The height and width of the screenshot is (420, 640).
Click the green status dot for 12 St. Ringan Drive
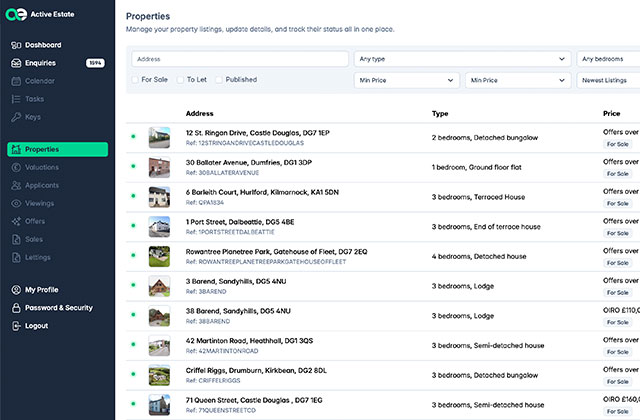point(133,137)
